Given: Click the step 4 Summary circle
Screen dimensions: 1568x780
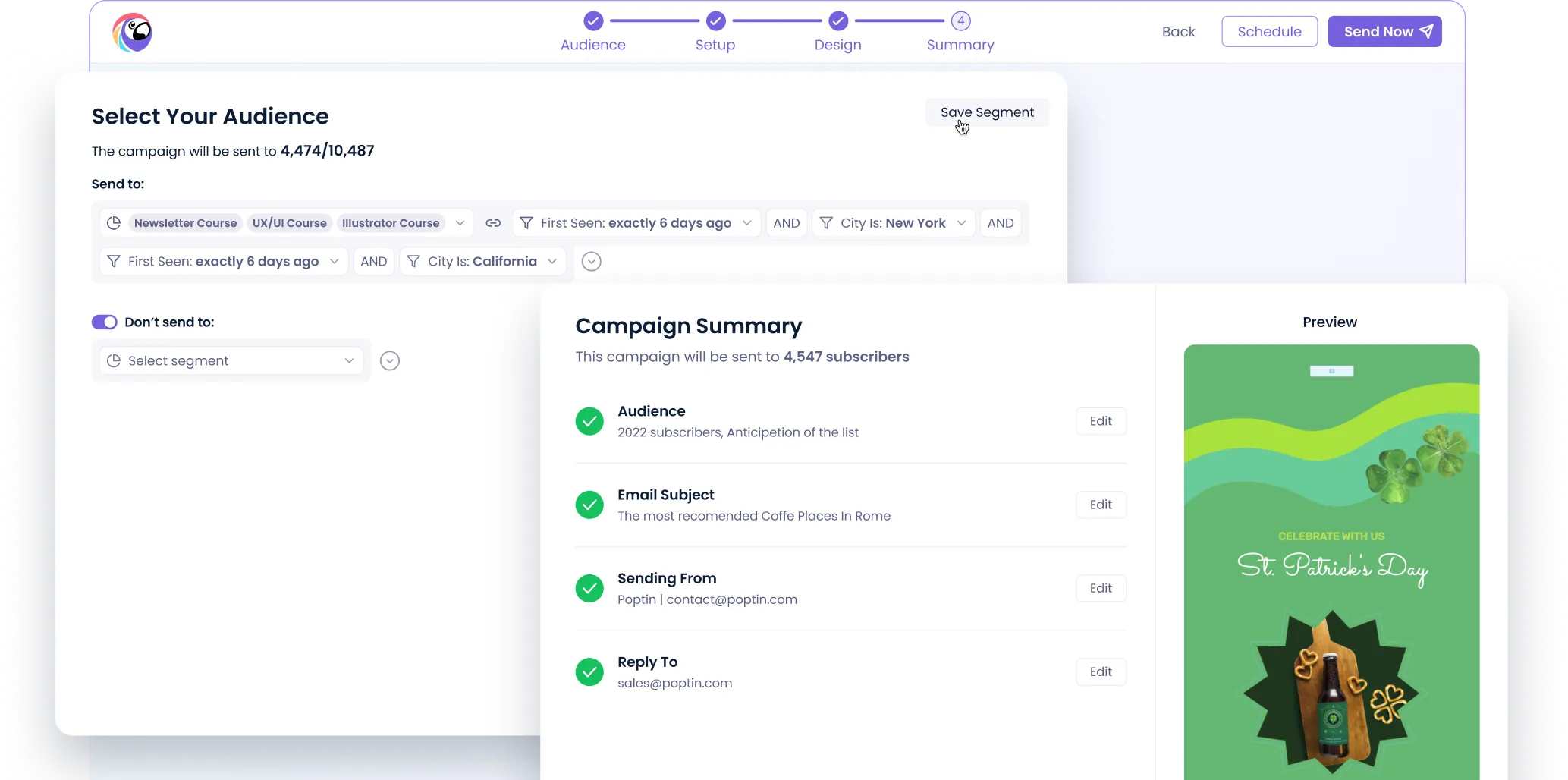Looking at the screenshot, I should click(x=961, y=20).
